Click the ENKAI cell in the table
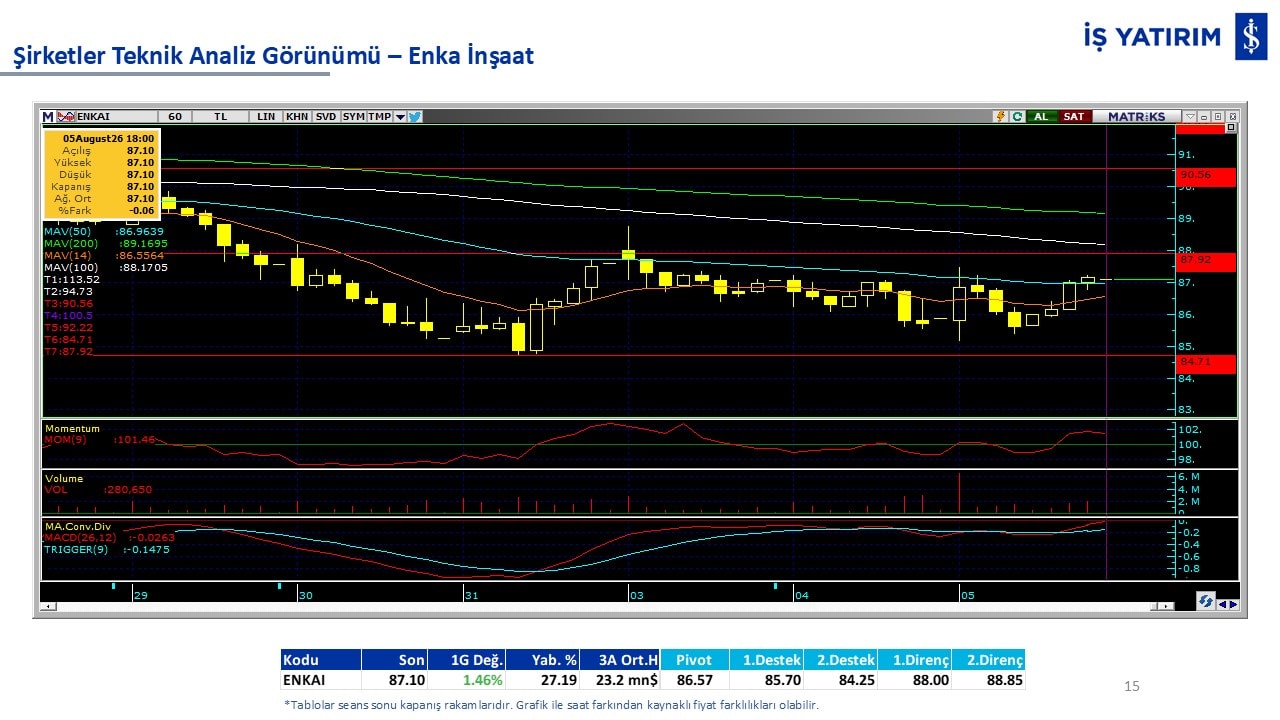 [x=320, y=680]
